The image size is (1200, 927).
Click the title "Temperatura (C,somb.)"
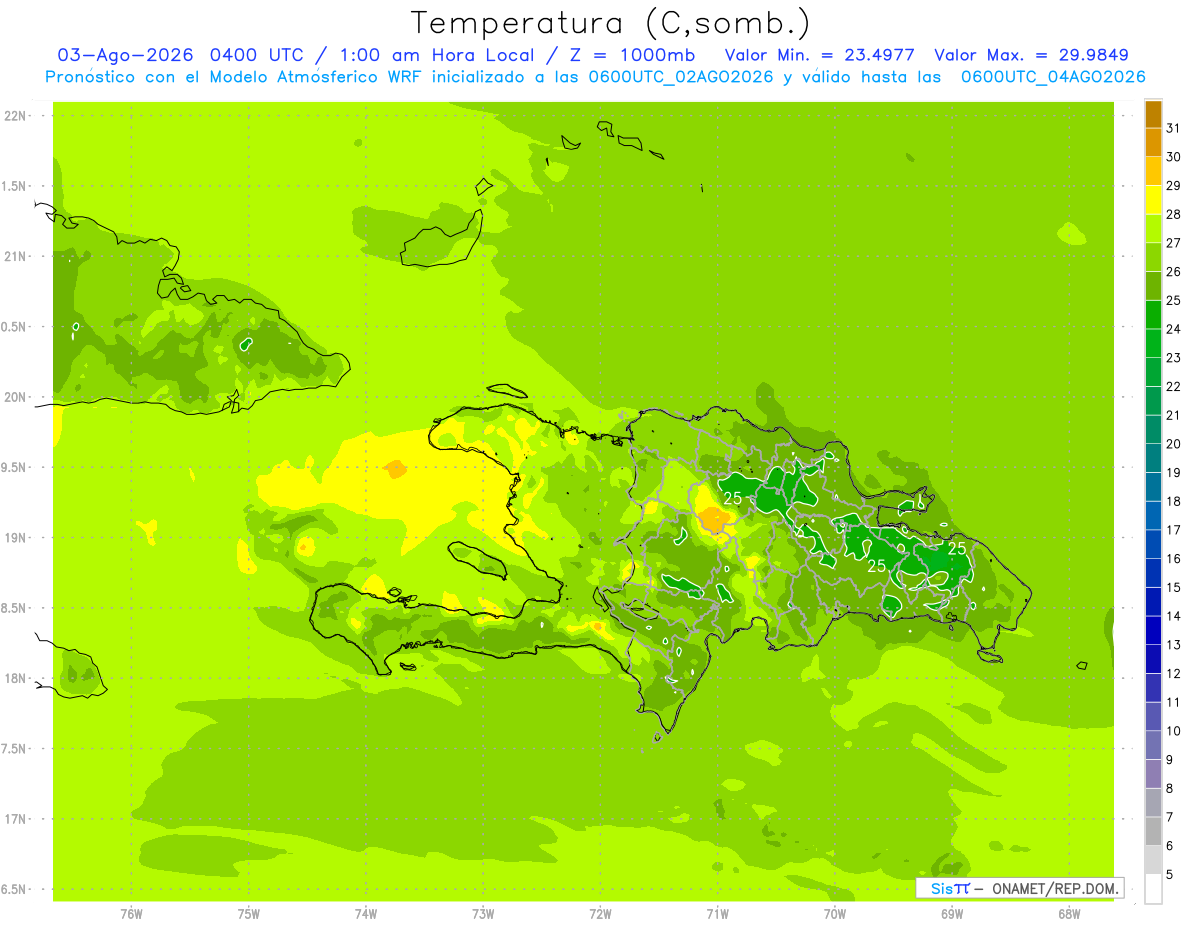coord(610,24)
